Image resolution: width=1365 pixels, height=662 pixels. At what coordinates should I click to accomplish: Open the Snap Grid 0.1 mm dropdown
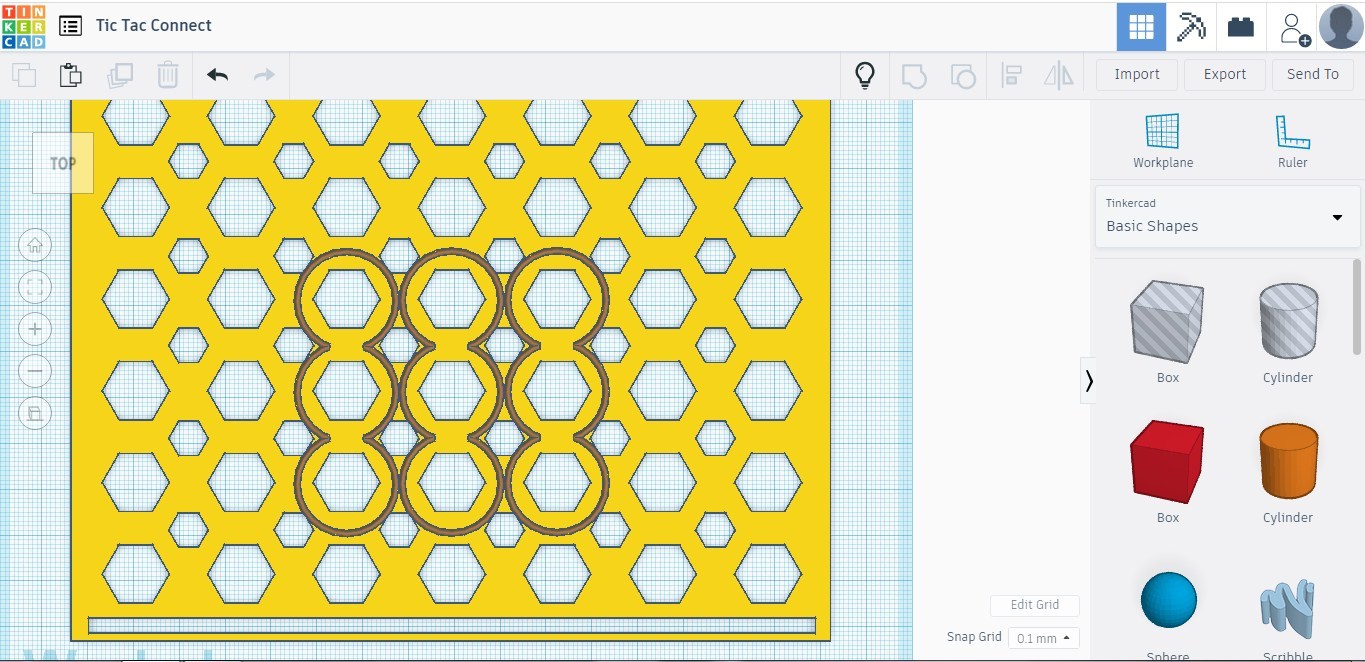tap(1043, 638)
